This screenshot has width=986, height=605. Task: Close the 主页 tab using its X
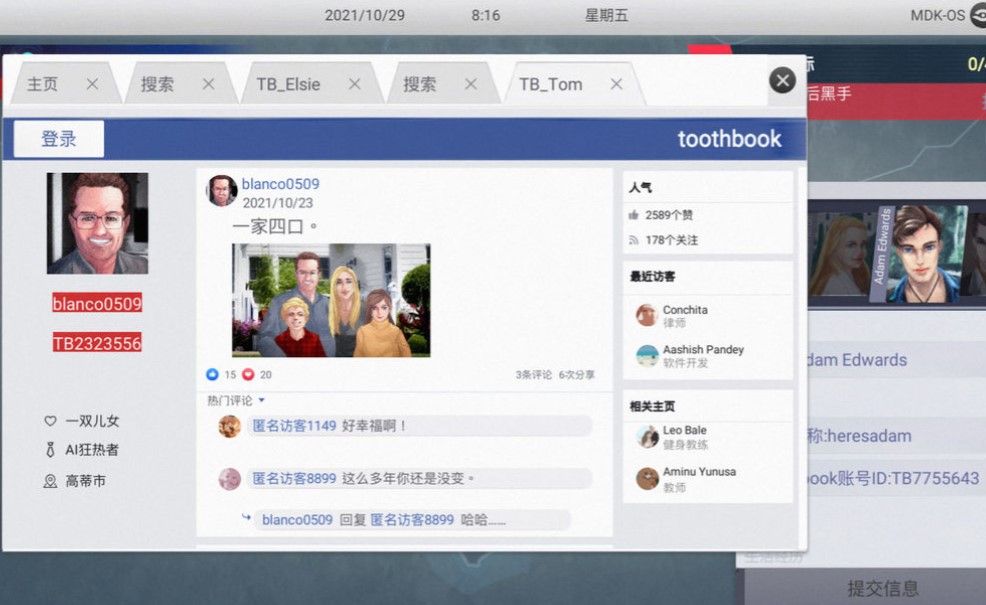(92, 84)
